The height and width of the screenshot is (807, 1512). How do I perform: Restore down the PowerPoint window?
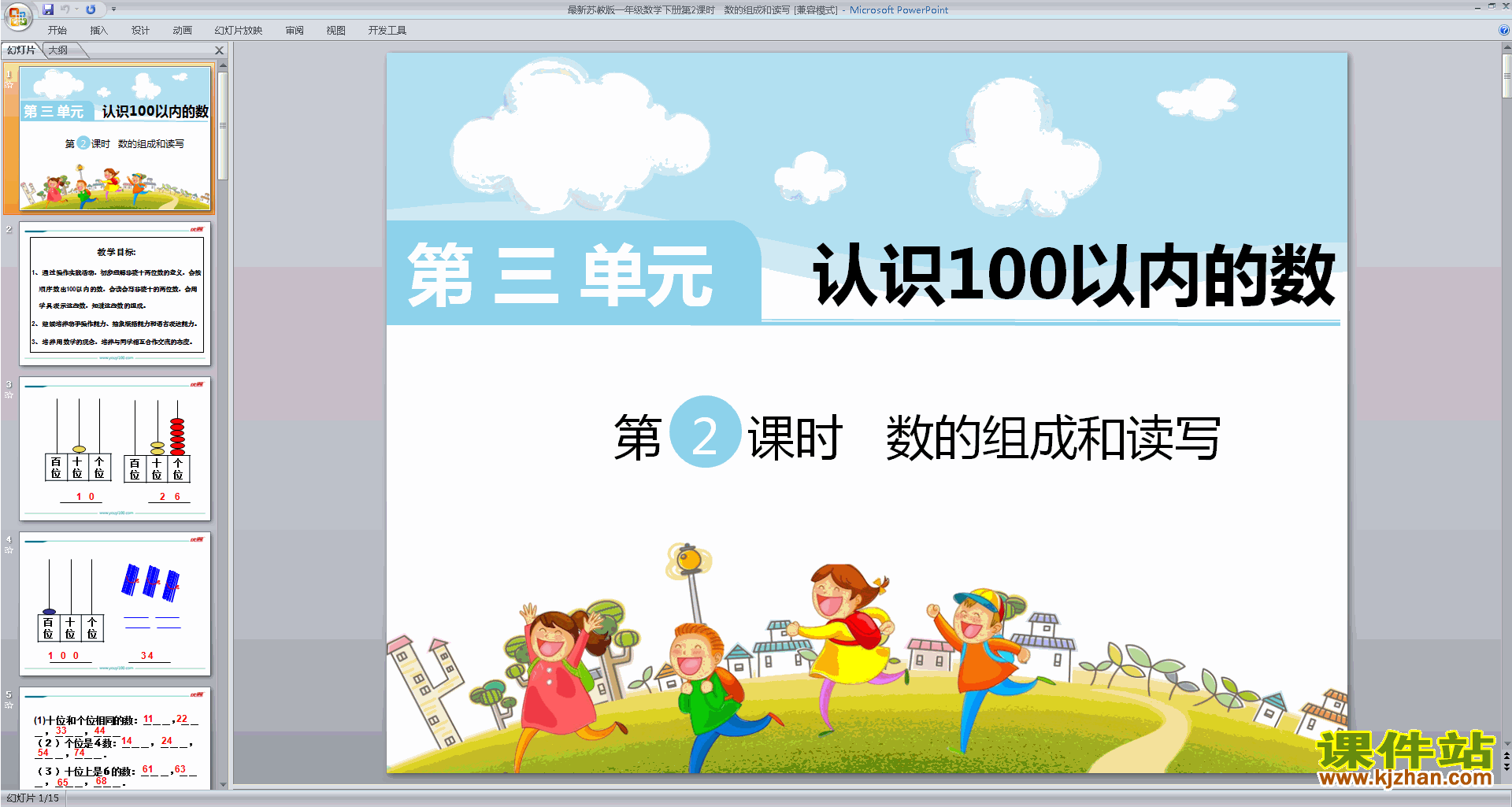pos(1492,6)
